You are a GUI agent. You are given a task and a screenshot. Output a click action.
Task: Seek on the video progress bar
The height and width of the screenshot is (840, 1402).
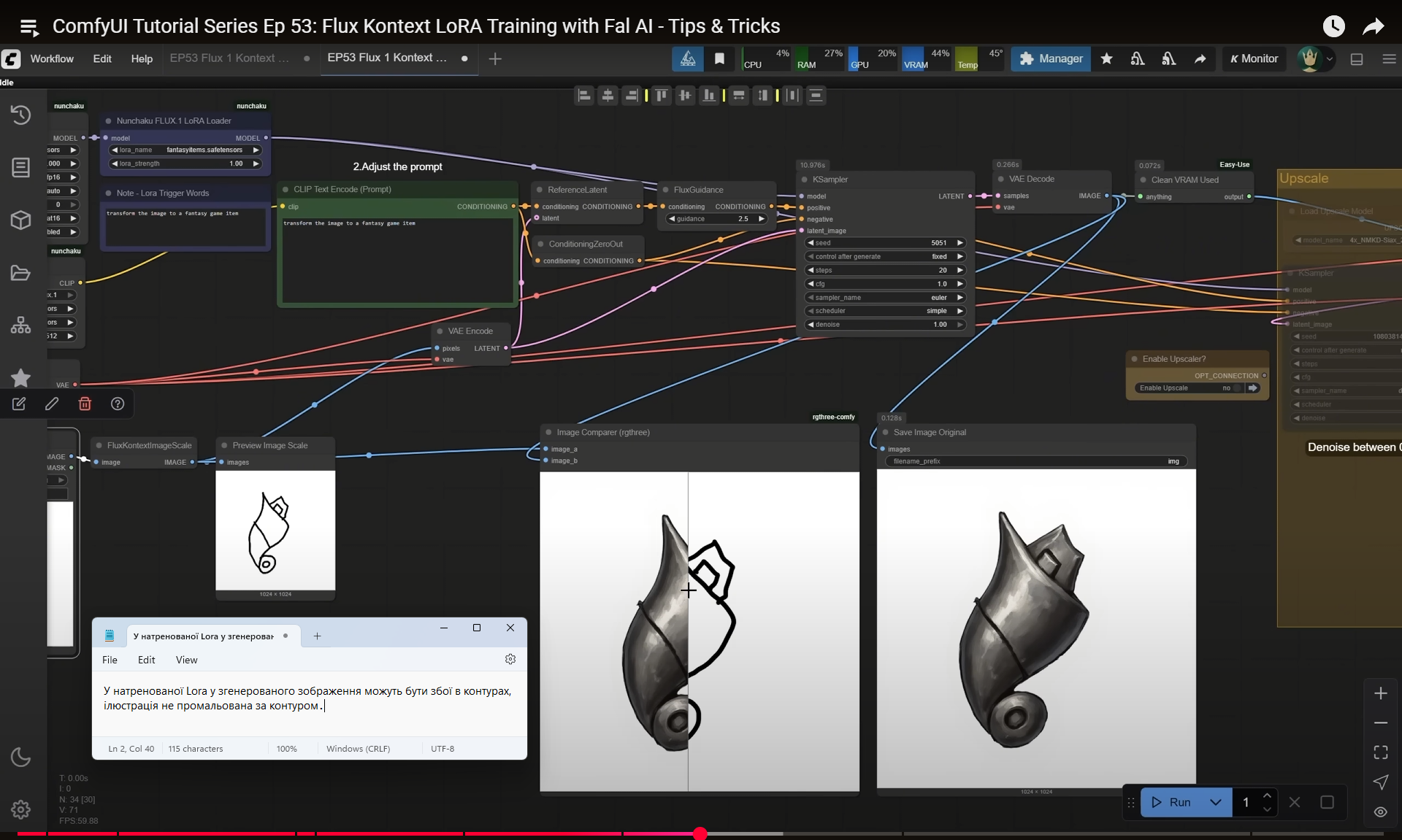coord(949,833)
